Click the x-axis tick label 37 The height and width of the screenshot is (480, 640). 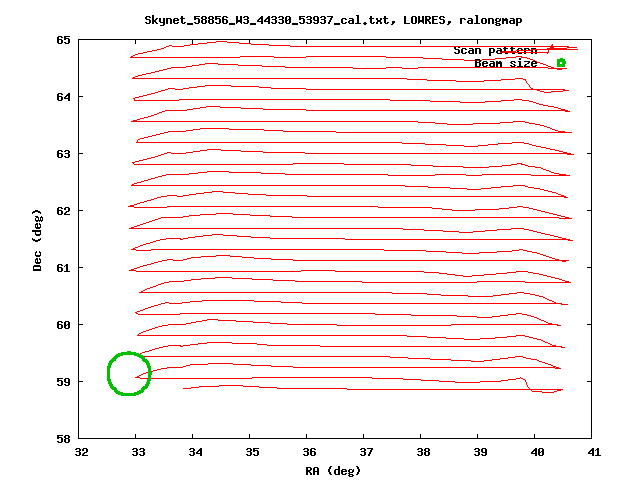367,452
